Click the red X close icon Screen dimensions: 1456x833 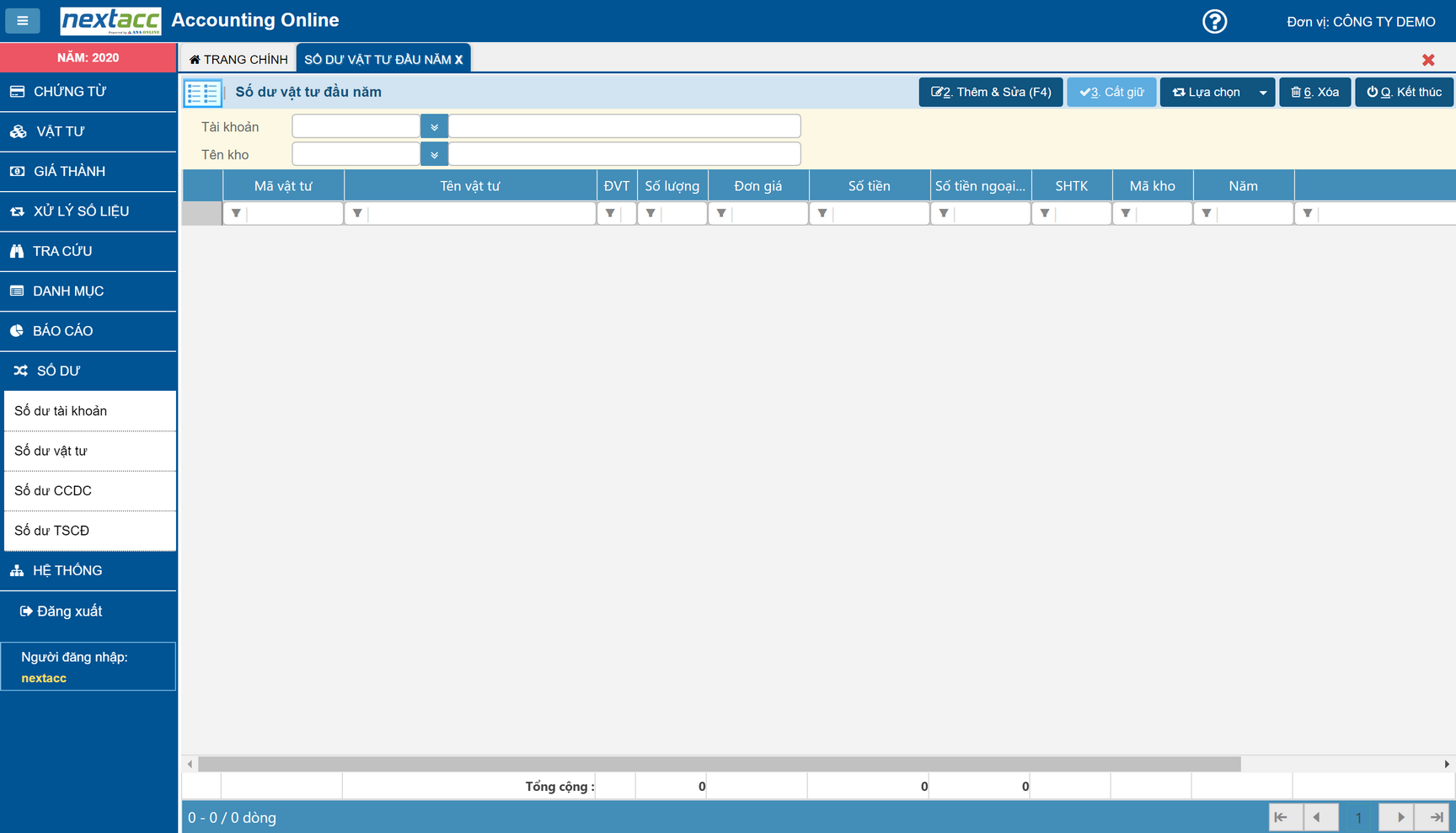pyautogui.click(x=1428, y=60)
